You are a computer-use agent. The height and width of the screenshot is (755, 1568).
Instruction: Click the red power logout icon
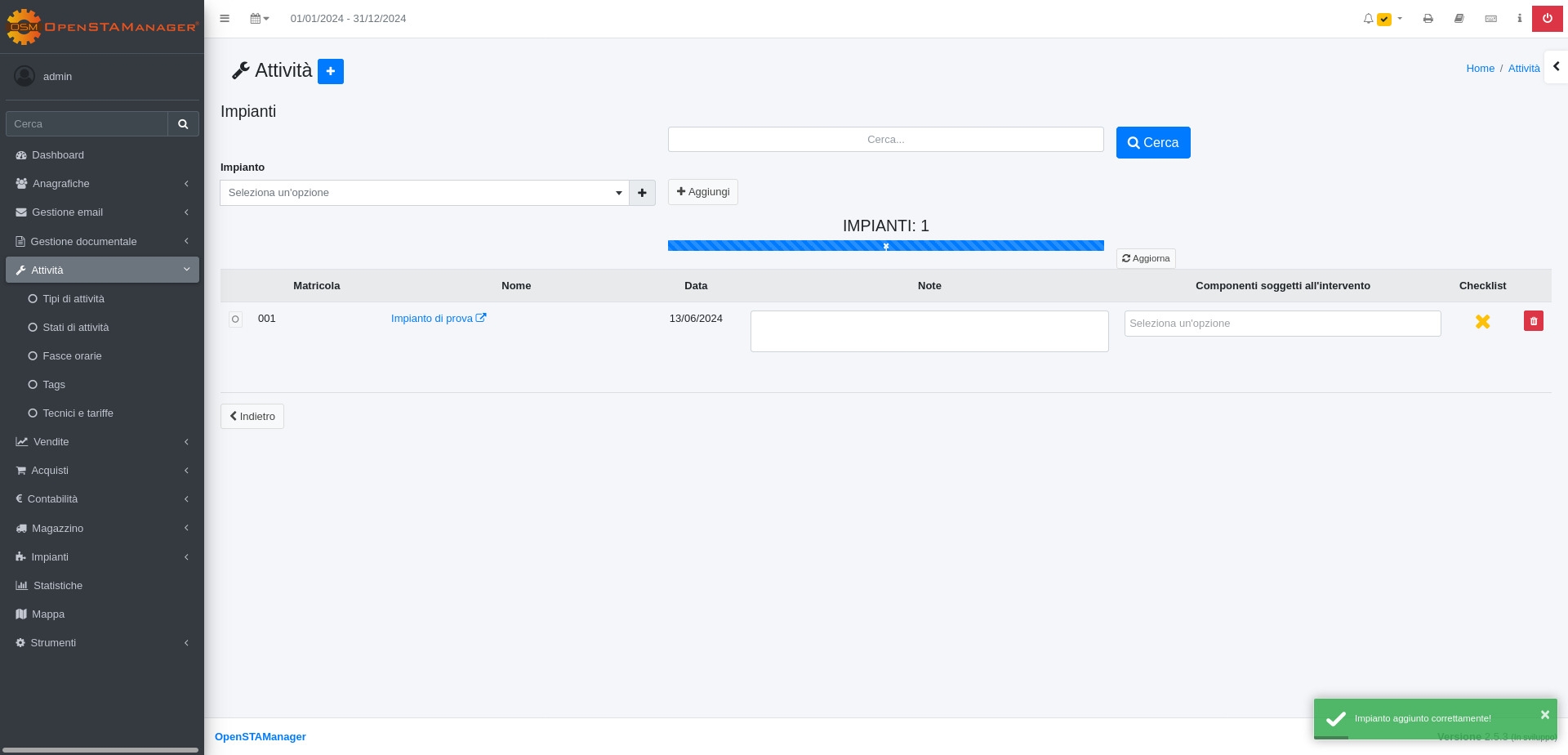pos(1547,18)
